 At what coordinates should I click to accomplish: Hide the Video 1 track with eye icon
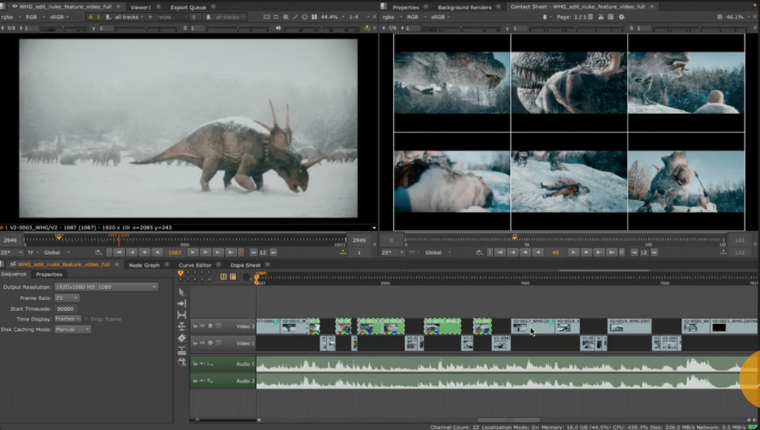pos(203,343)
